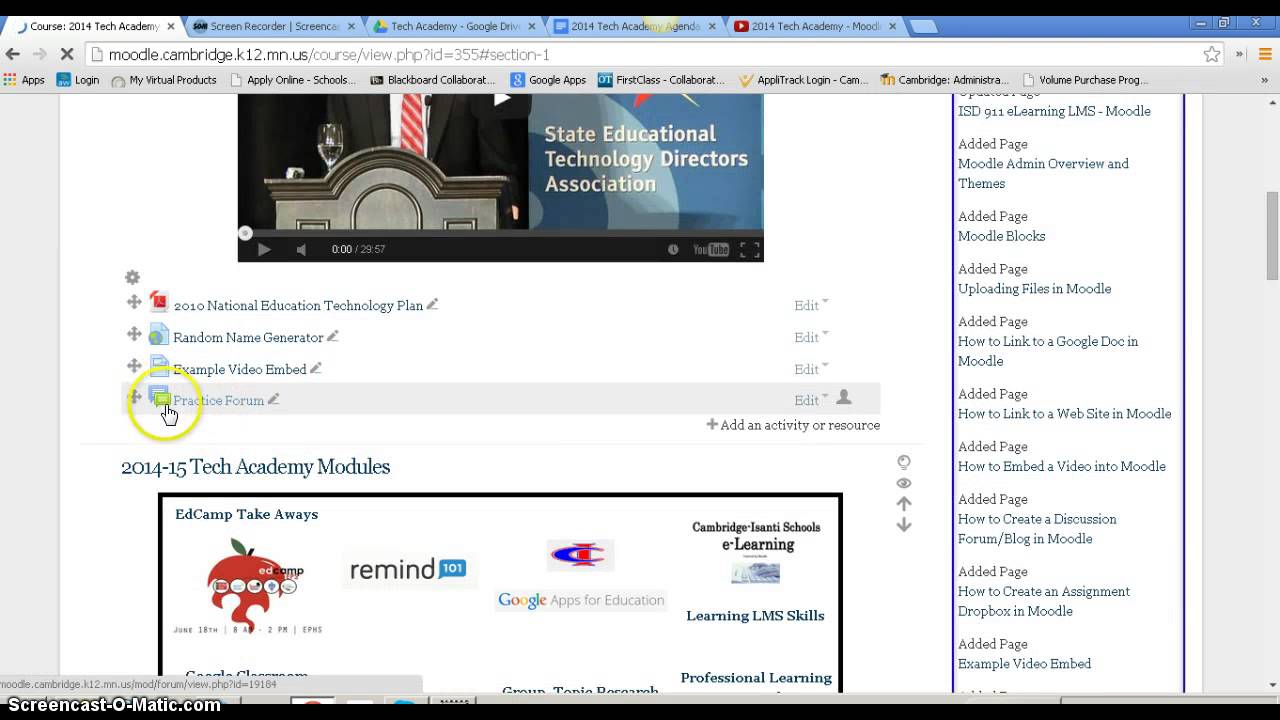The image size is (1280, 720).
Task: Open 2014-15 Tech Academy Modules heading
Action: tap(255, 467)
